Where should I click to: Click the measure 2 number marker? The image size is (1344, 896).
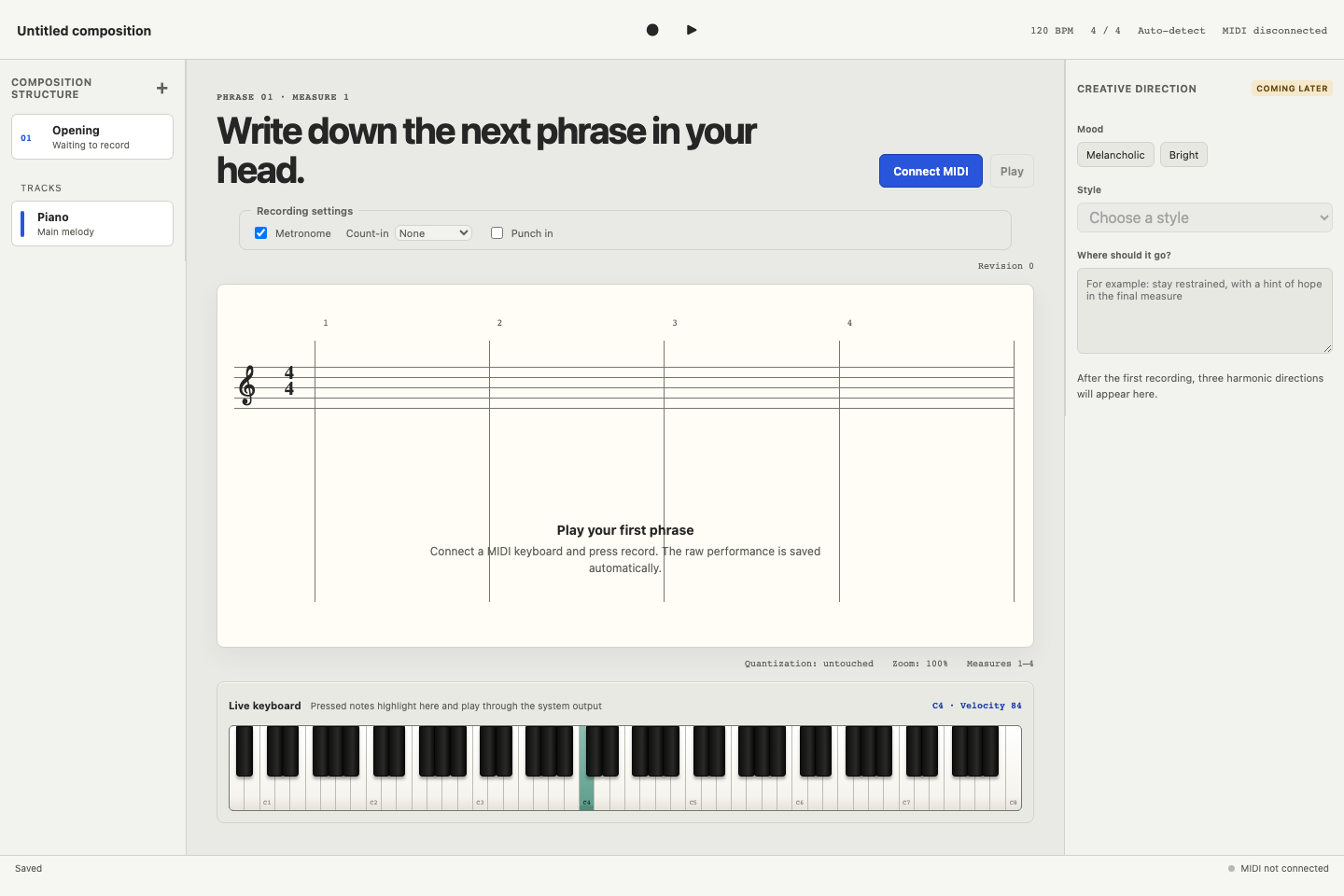(499, 323)
